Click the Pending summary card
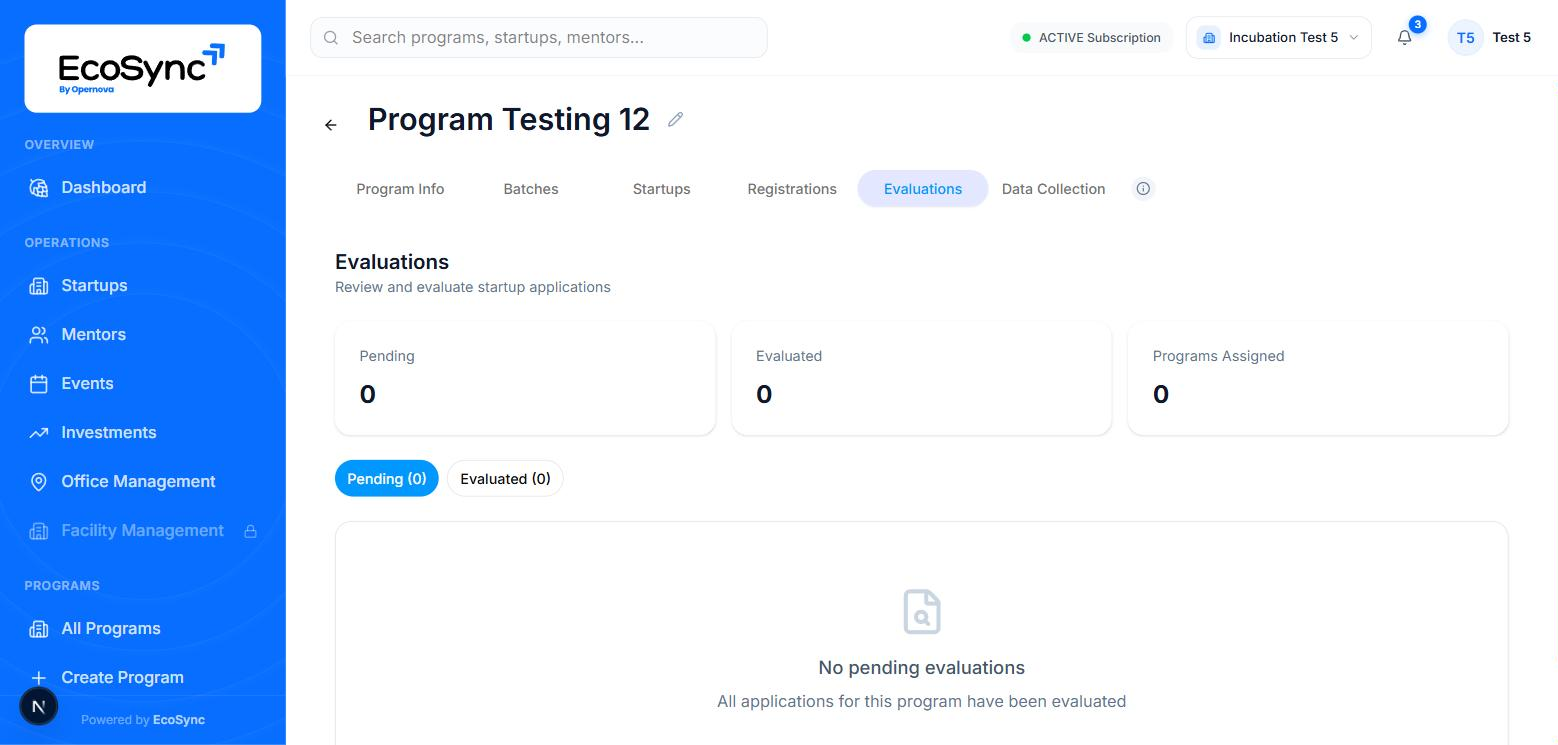The image size is (1558, 745). click(525, 378)
